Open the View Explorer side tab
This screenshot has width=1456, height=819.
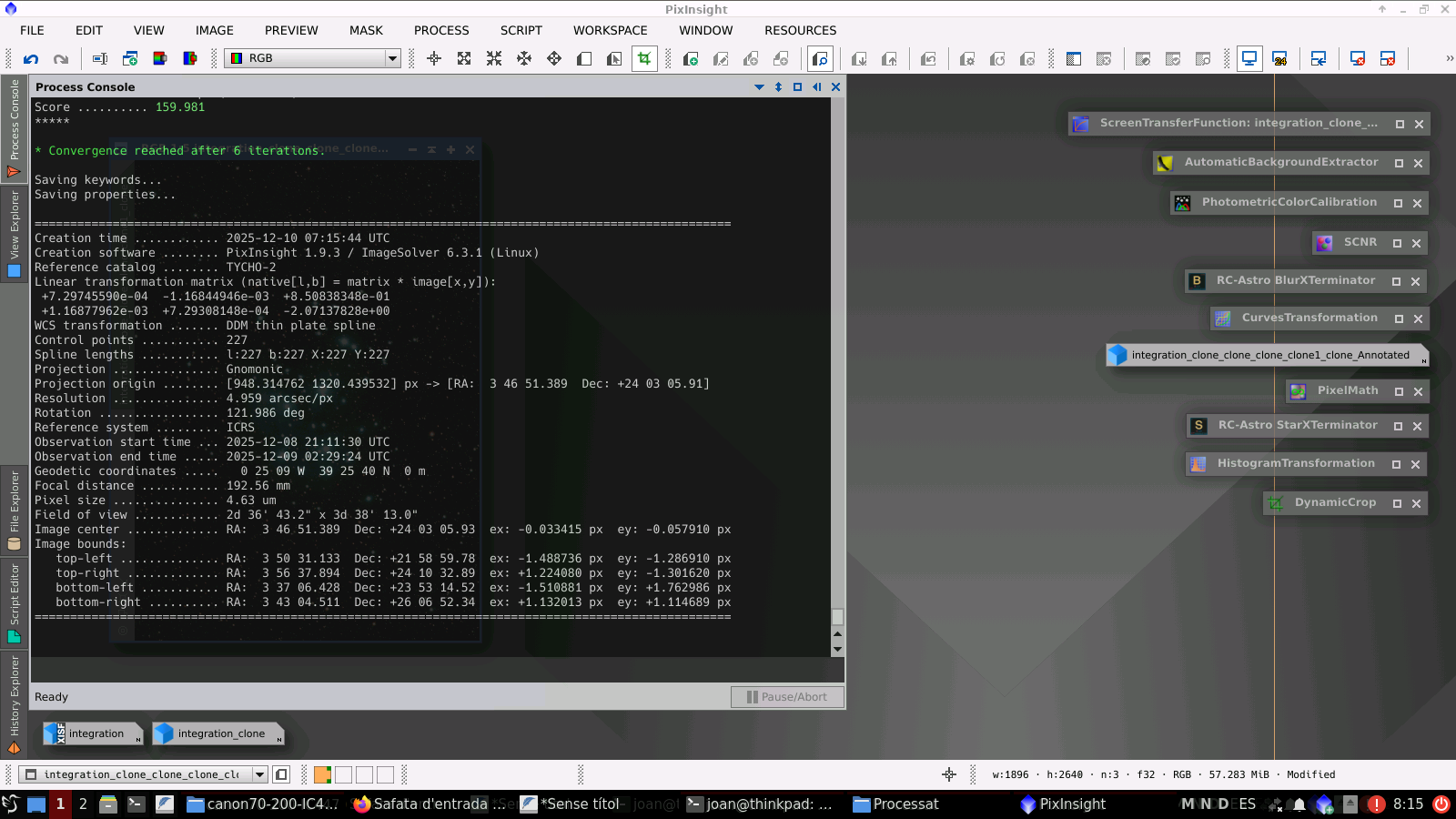tap(15, 234)
